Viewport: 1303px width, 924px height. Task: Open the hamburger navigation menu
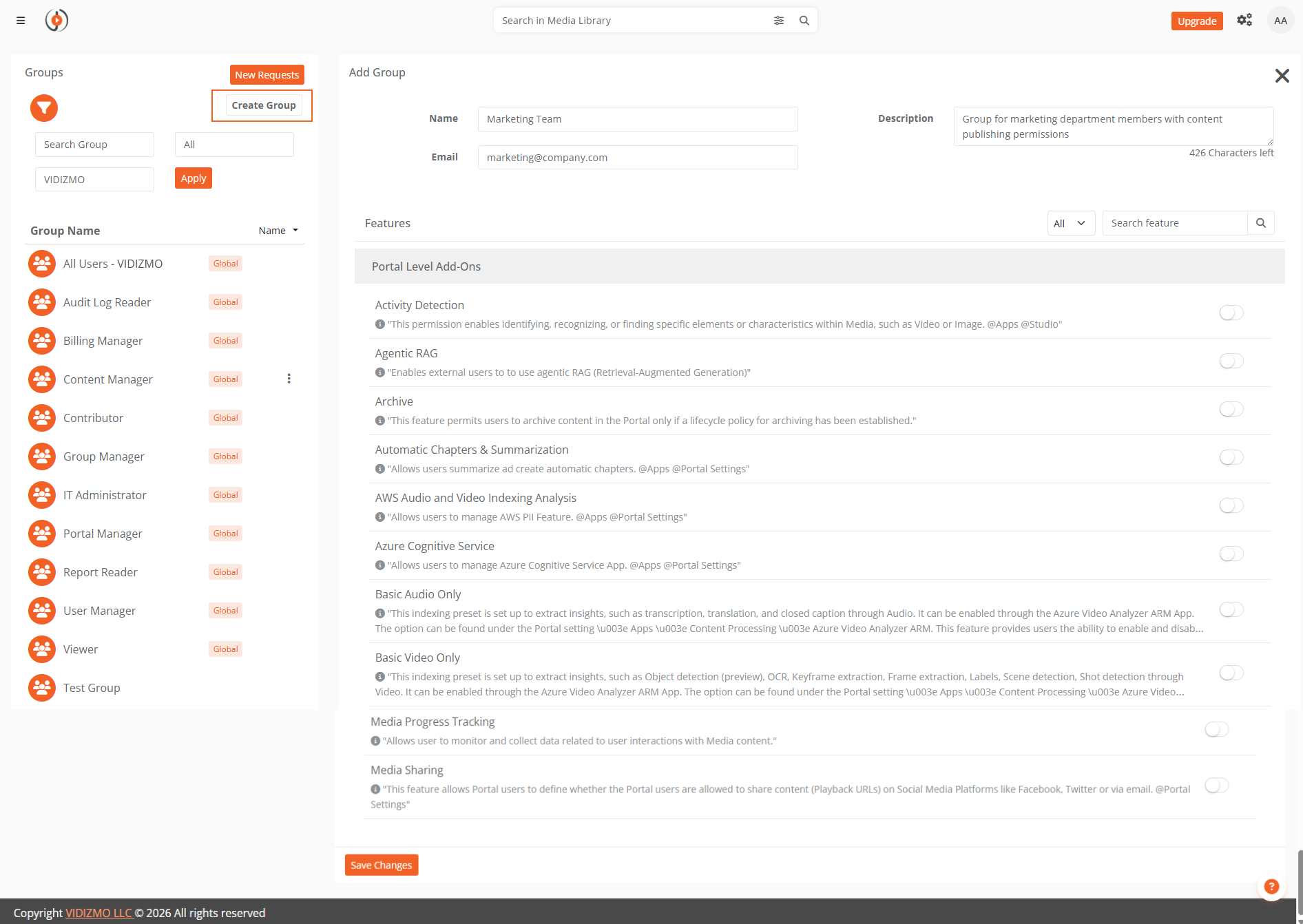pos(21,20)
